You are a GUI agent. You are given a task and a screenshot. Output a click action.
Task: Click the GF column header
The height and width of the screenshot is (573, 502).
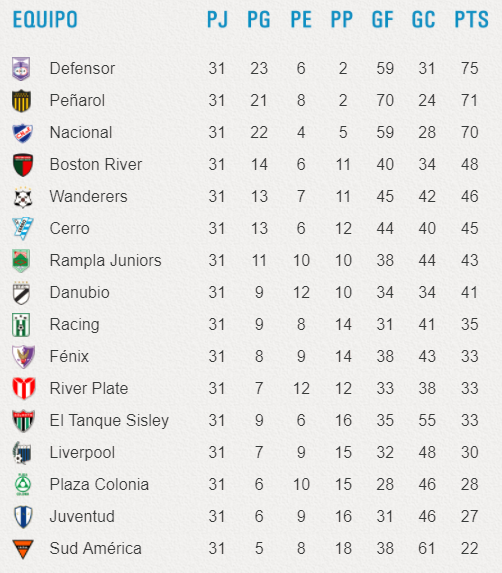pos(382,19)
